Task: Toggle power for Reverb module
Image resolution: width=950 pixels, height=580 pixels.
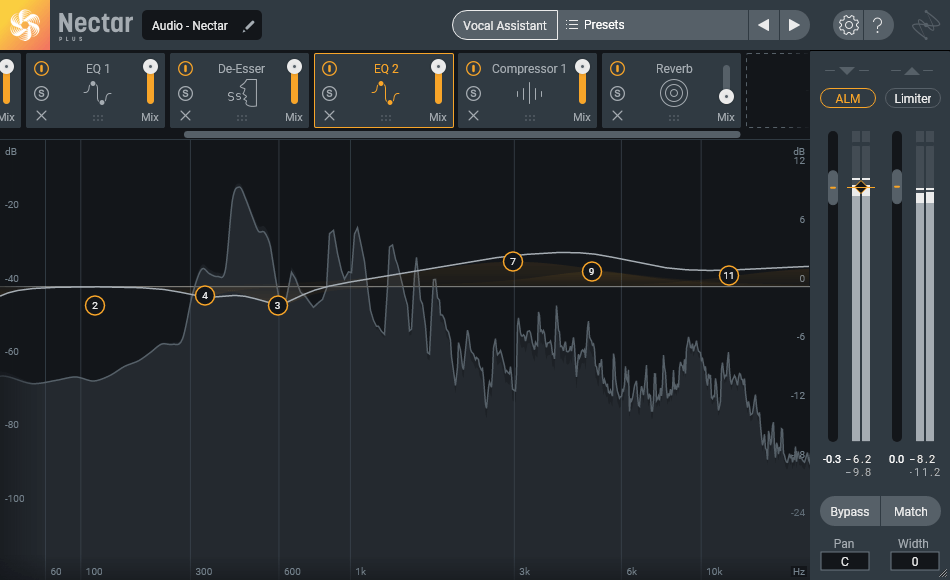Action: [x=617, y=68]
